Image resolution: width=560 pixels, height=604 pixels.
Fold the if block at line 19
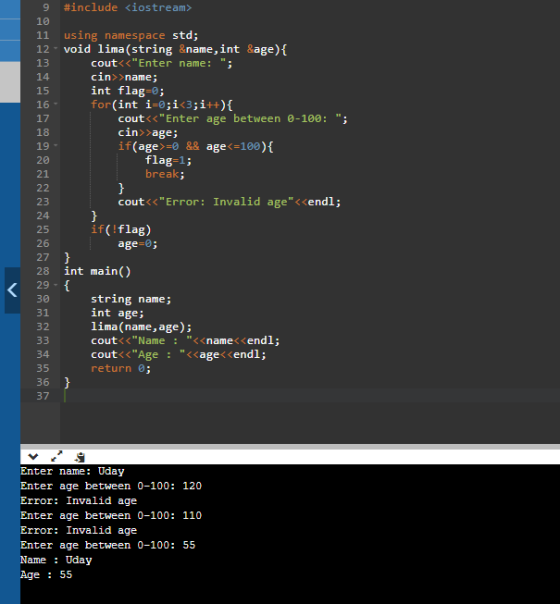click(x=56, y=146)
